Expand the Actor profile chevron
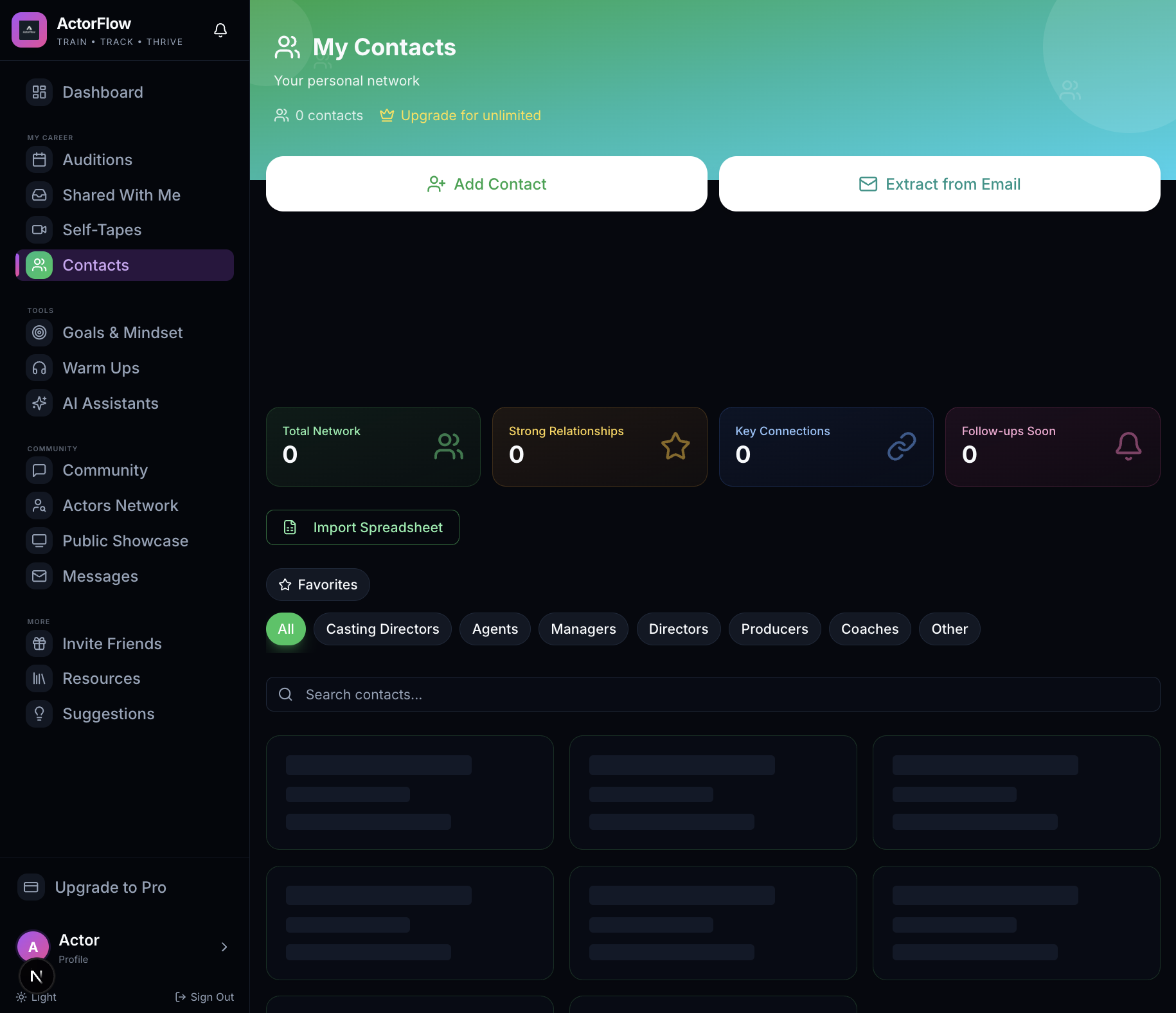The width and height of the screenshot is (1176, 1013). tap(224, 947)
